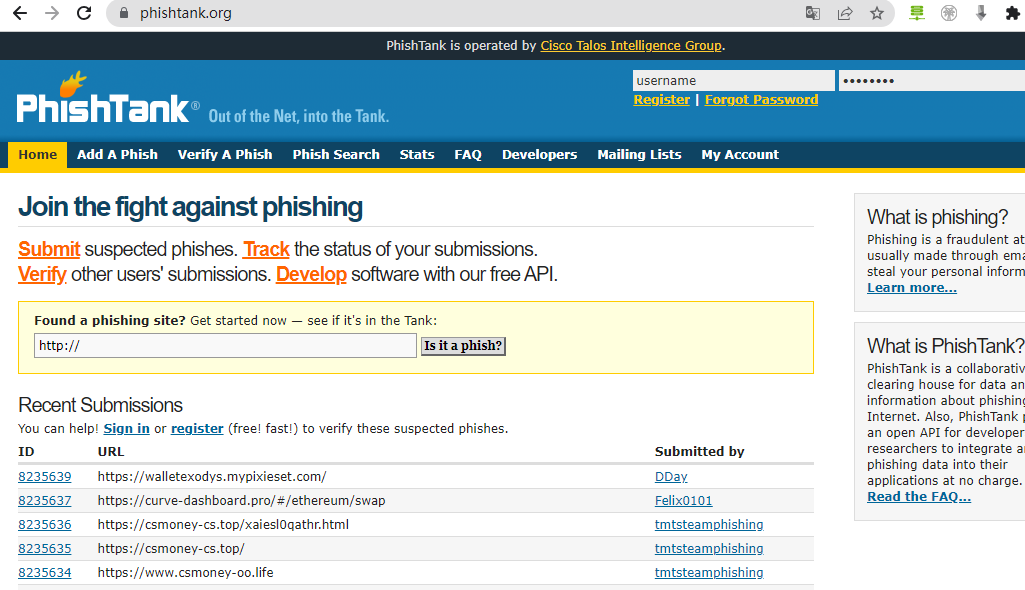Open the Stats tab

(416, 155)
